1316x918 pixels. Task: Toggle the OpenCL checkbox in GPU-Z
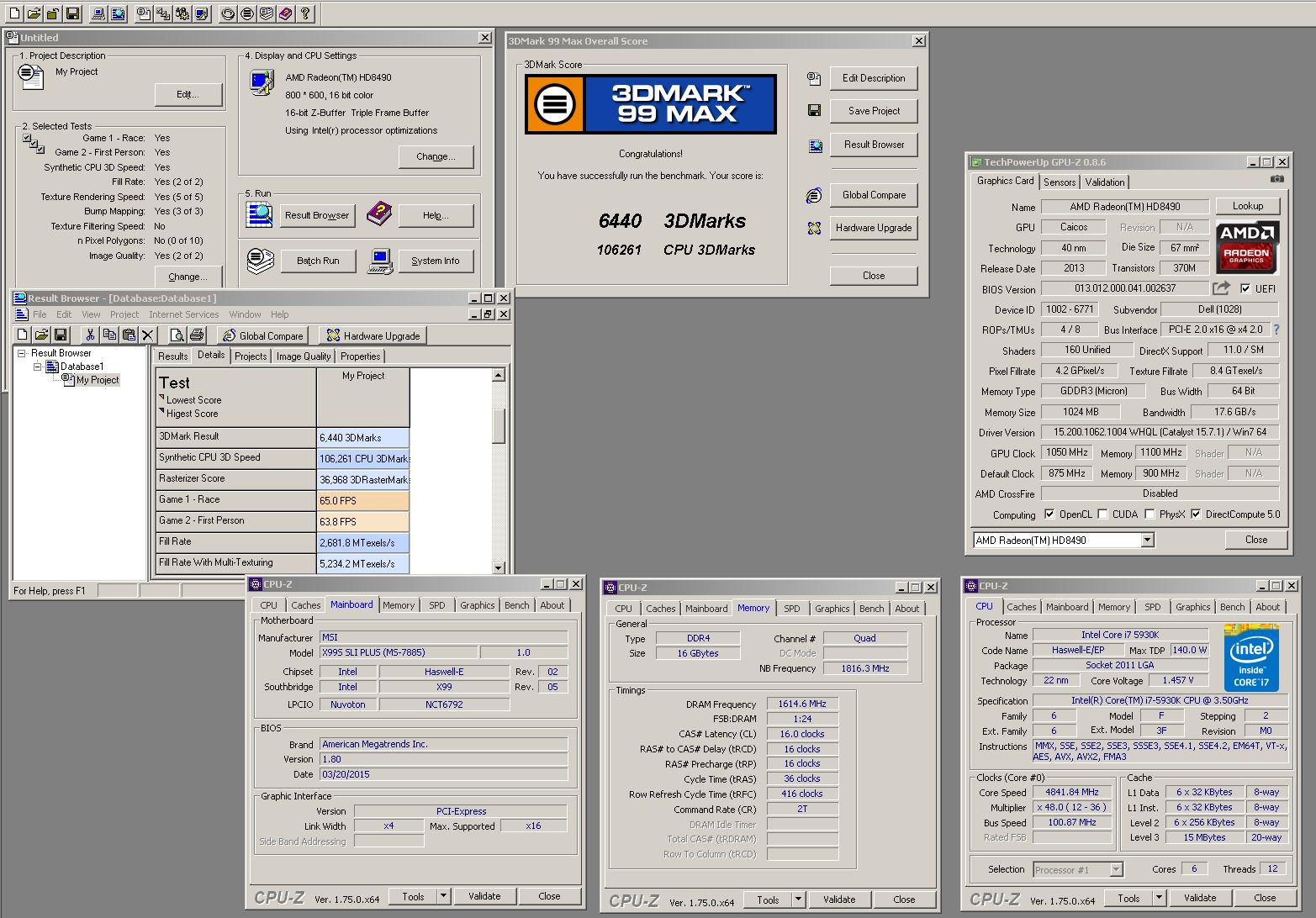pos(1049,514)
